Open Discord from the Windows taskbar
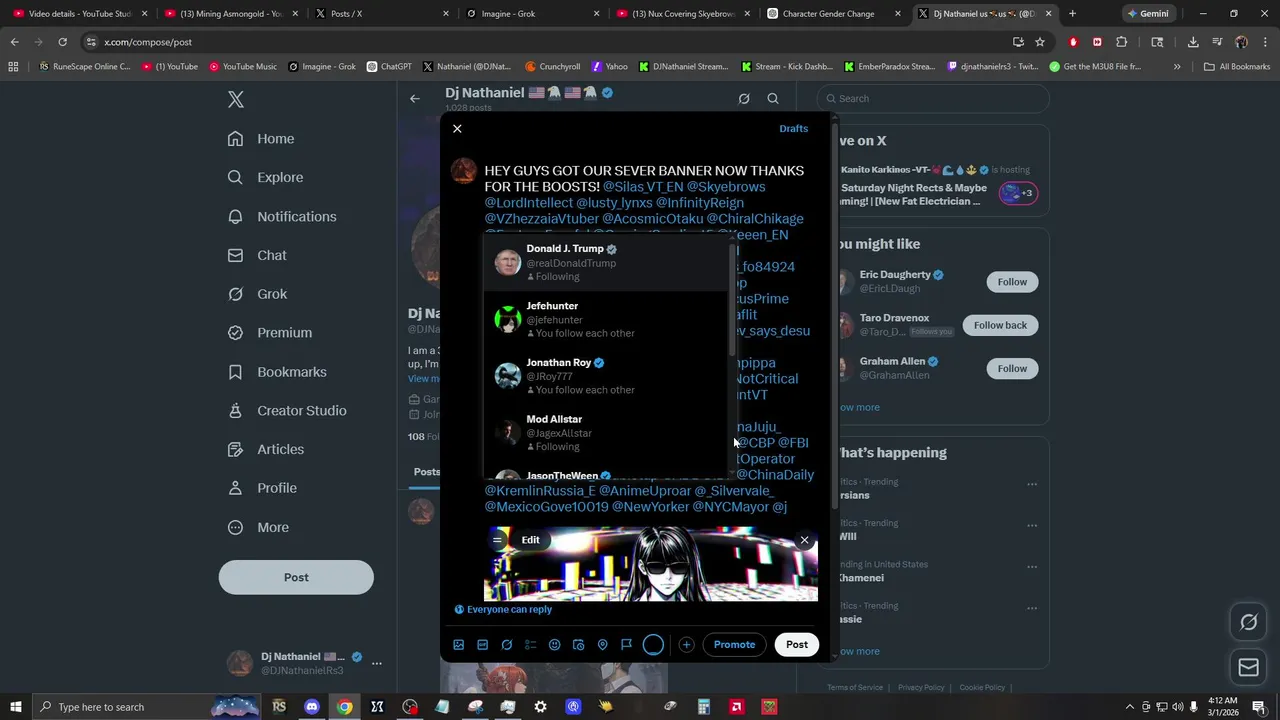The image size is (1280, 720). (311, 707)
